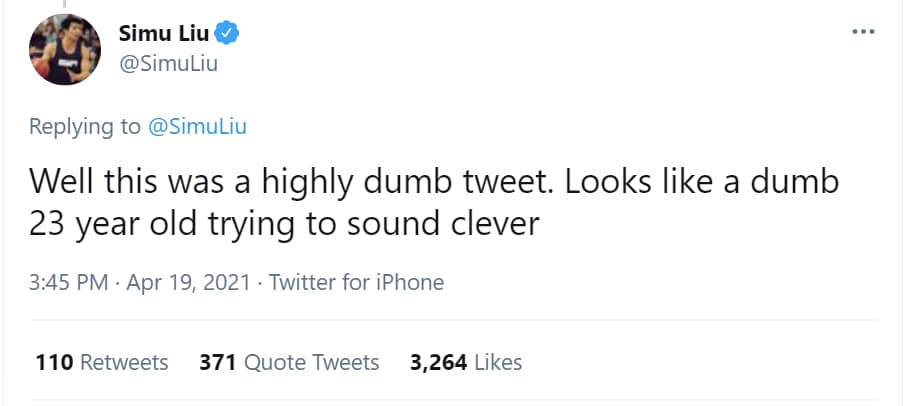See who gave the 3,264 Likes
The image size is (911, 406).
[466, 362]
